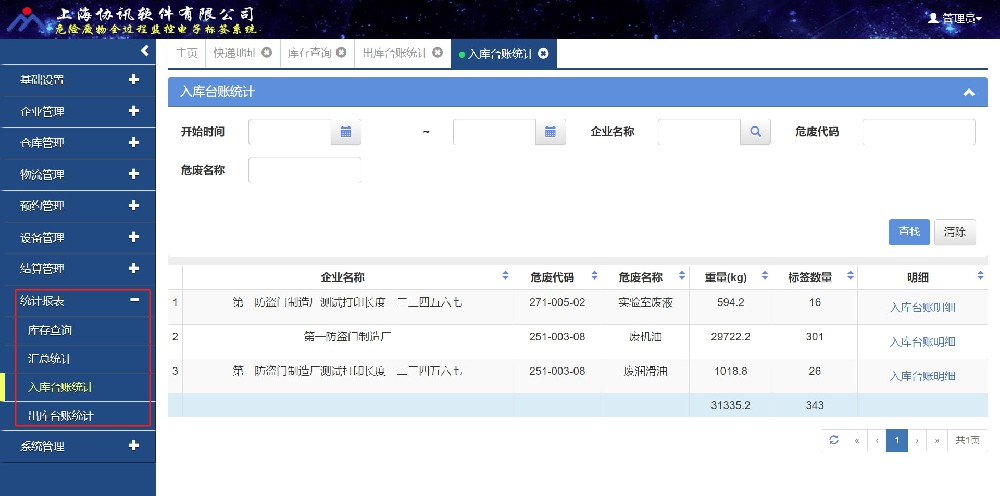Open 汇总统计 in the sidebar

click(x=48, y=359)
